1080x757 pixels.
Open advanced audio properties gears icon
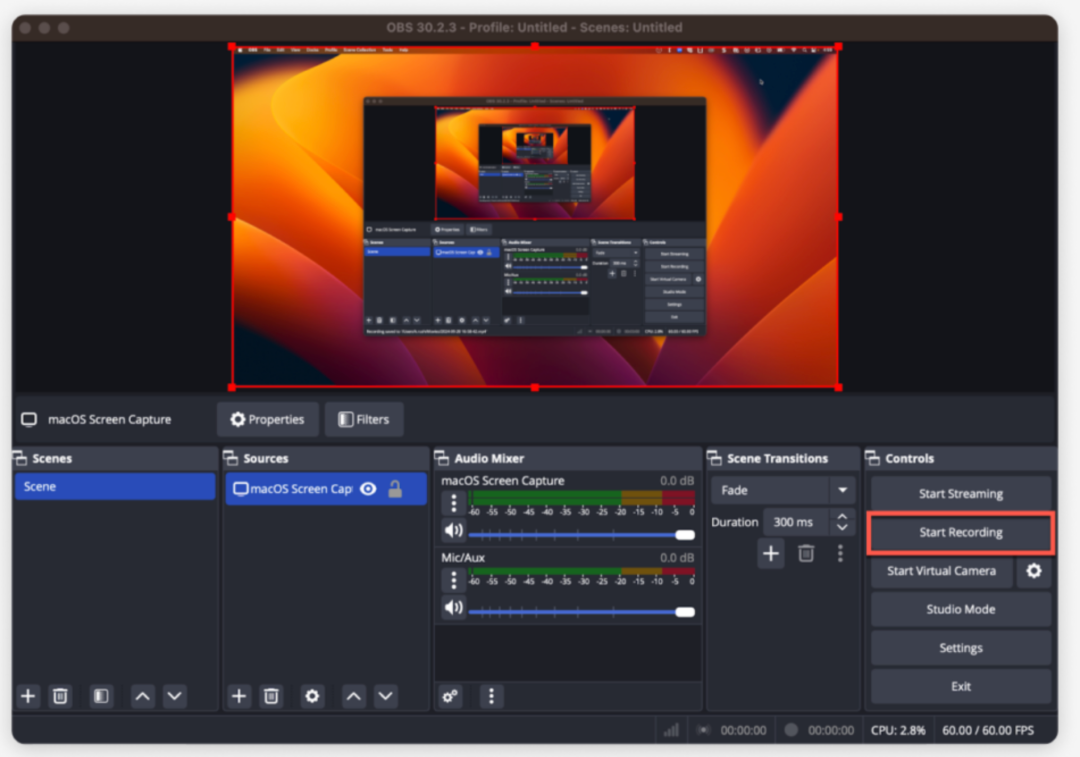pos(450,696)
